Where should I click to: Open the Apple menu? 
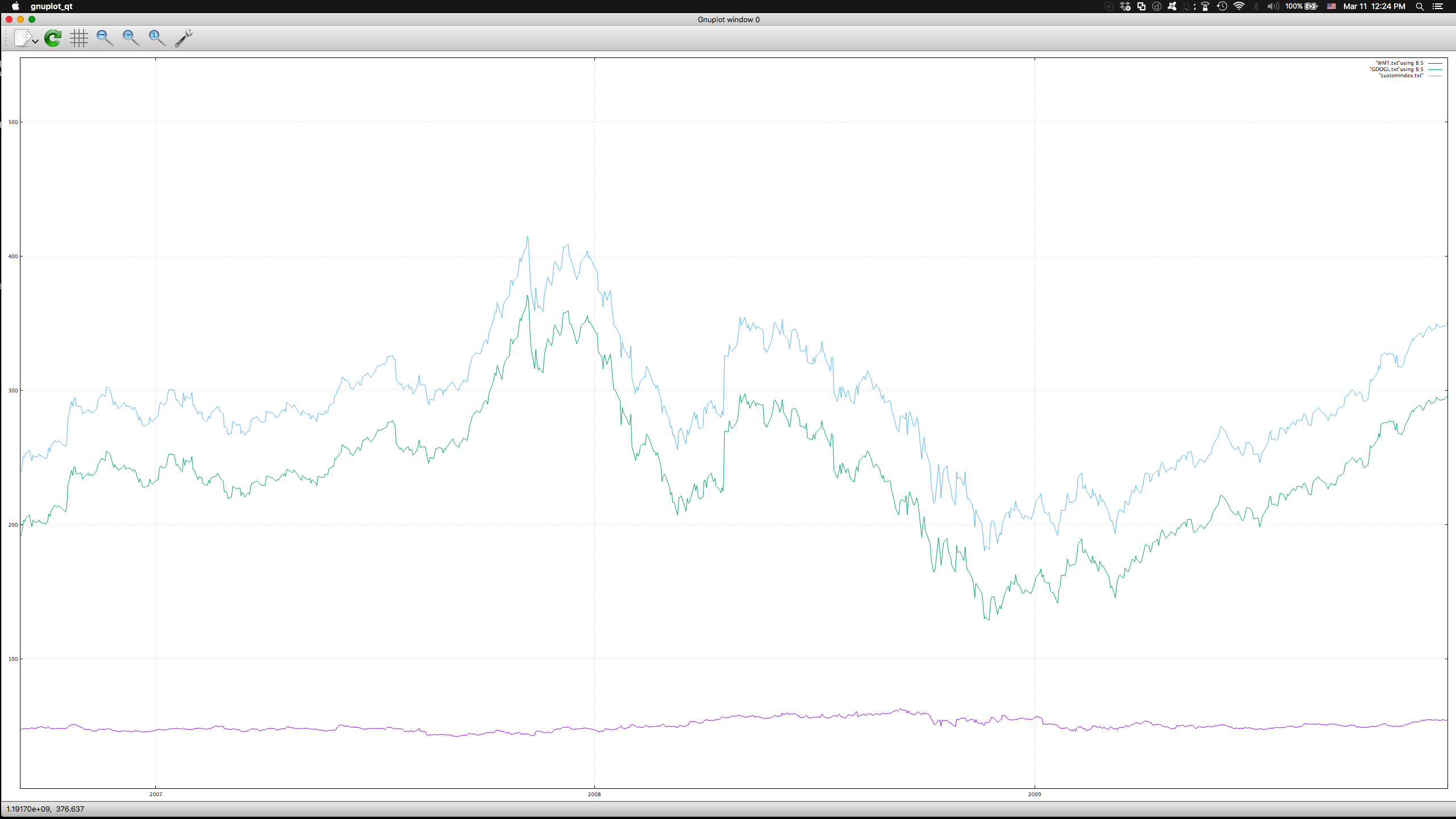(x=15, y=6)
